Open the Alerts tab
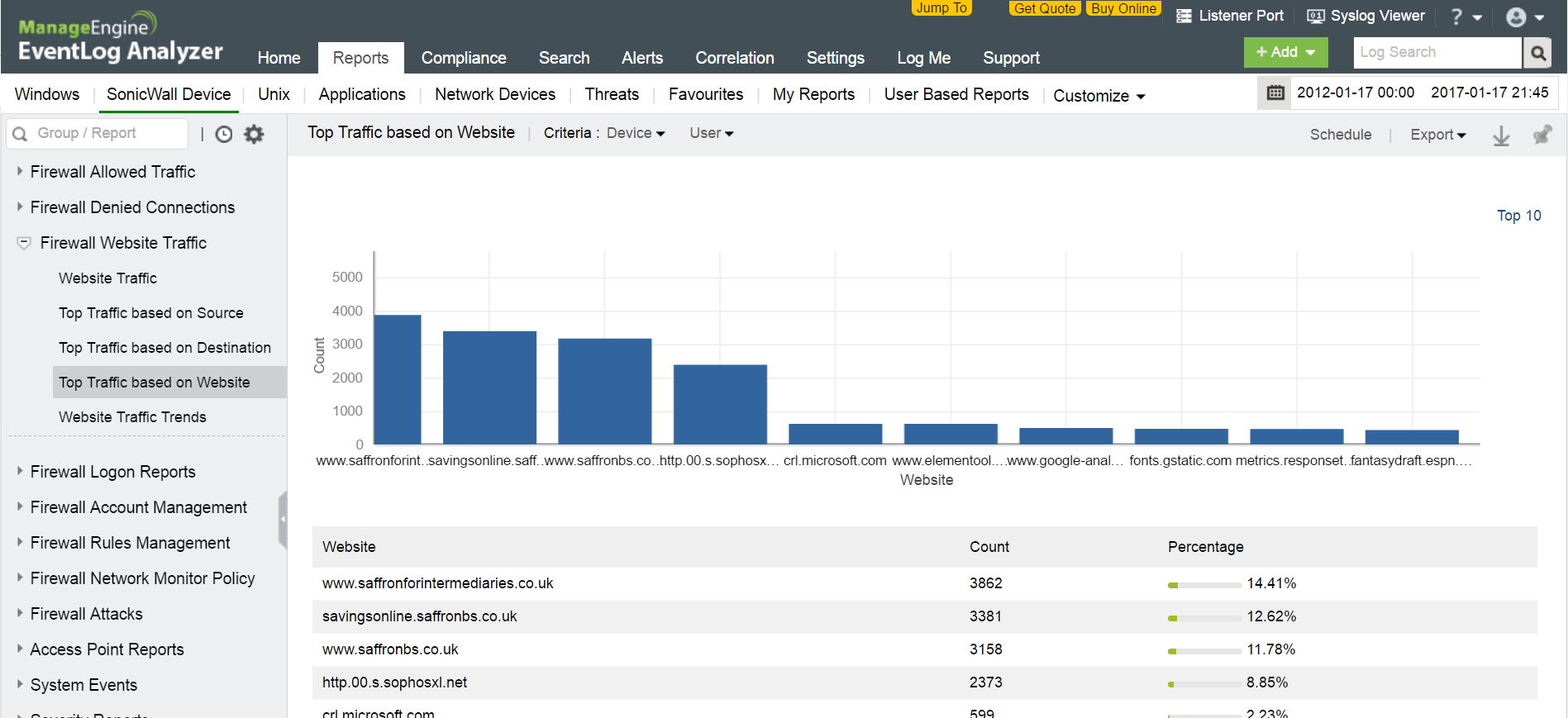 [642, 58]
